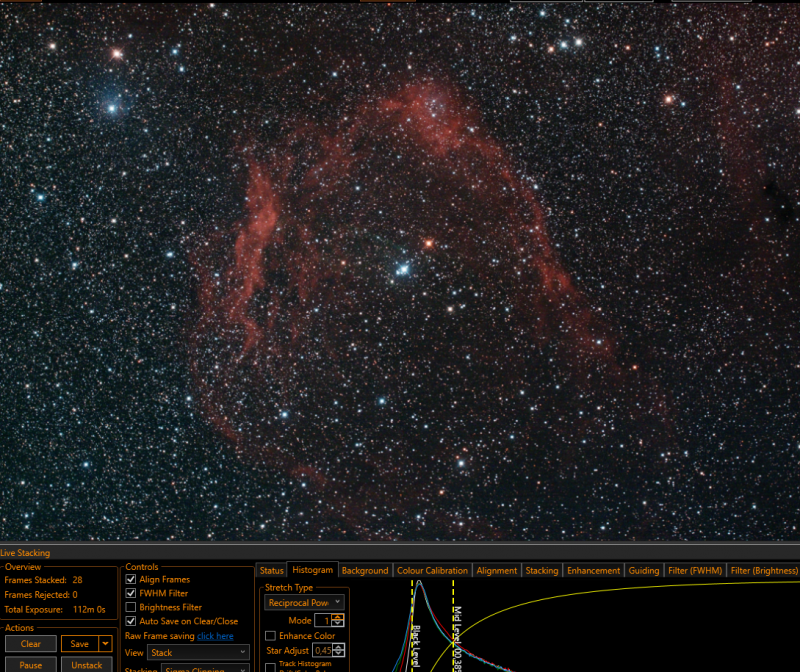Show the Enhancement tab
The height and width of the screenshot is (672, 800).
point(593,570)
